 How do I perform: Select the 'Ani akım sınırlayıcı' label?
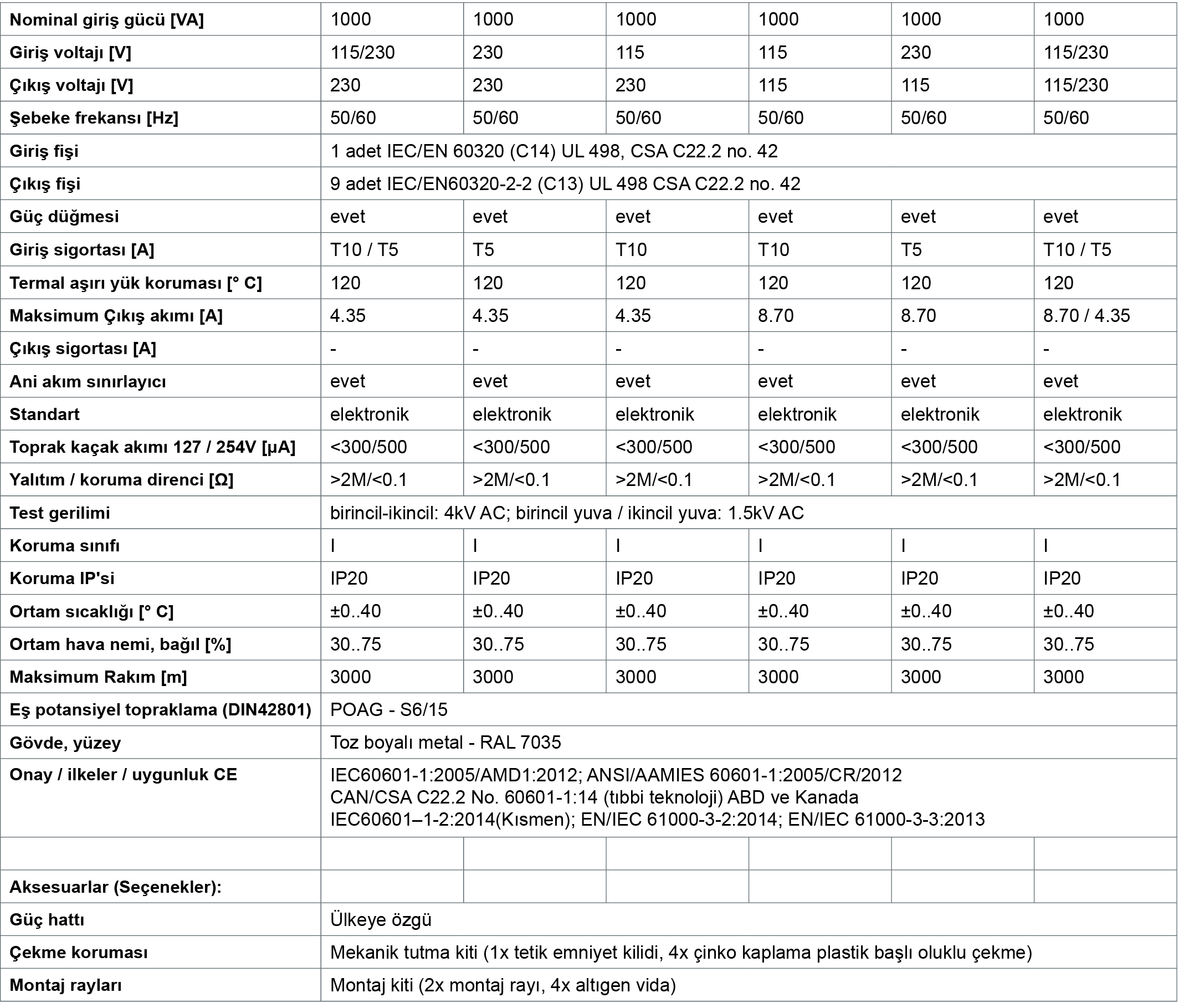click(x=88, y=381)
